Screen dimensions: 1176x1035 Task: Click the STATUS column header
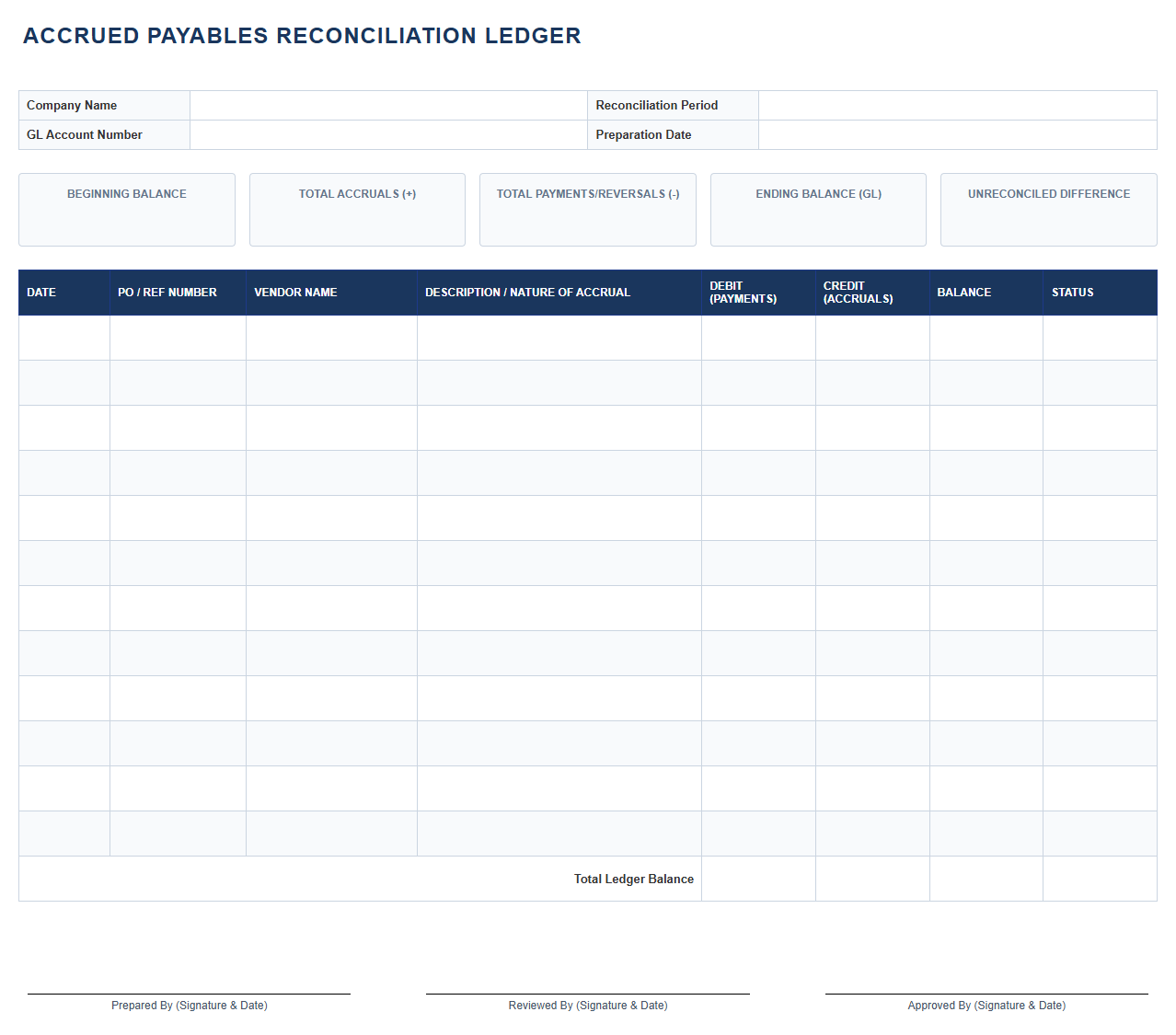pos(1101,293)
